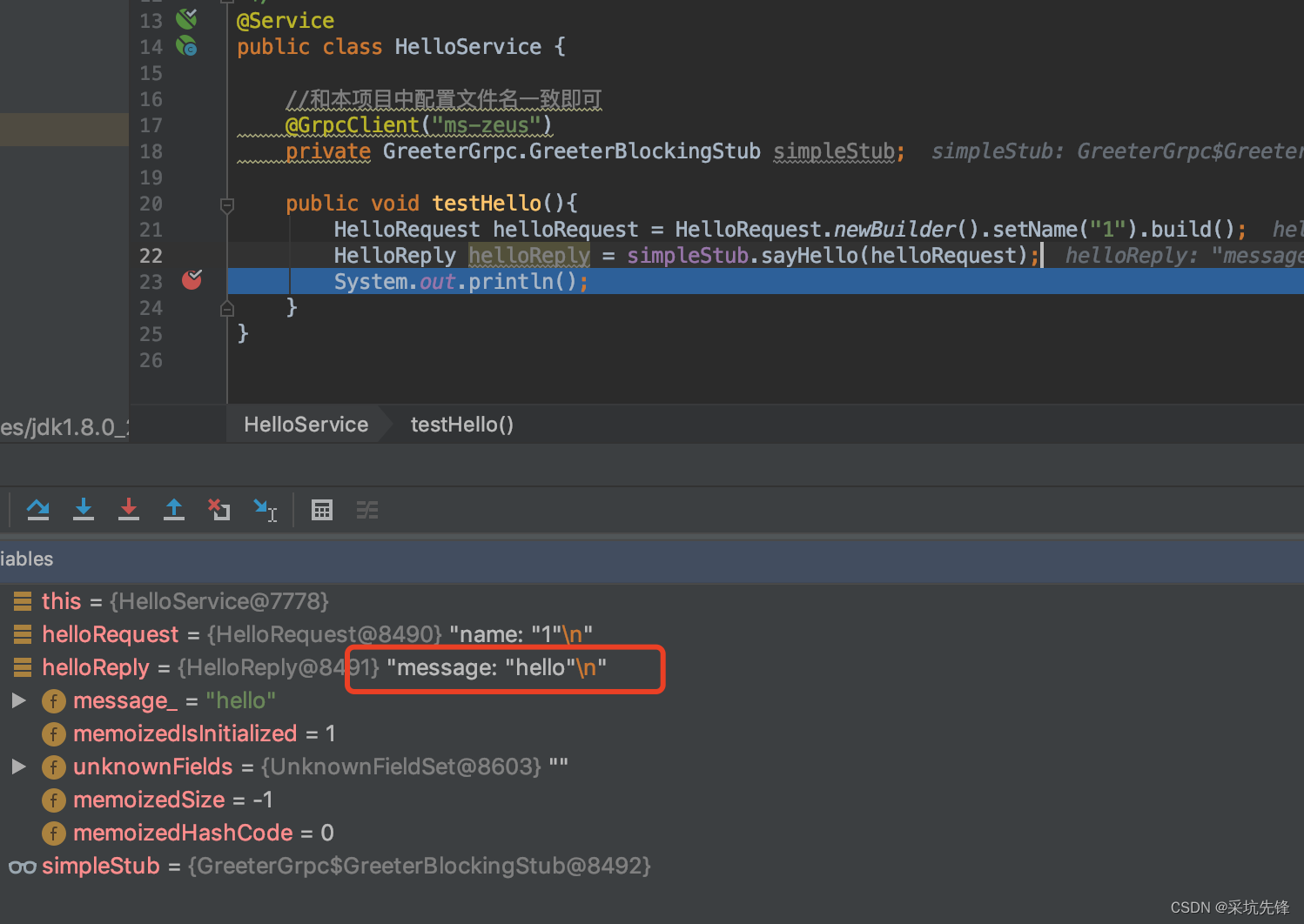Click the println call on line 23
The image size is (1304, 924).
pos(511,282)
